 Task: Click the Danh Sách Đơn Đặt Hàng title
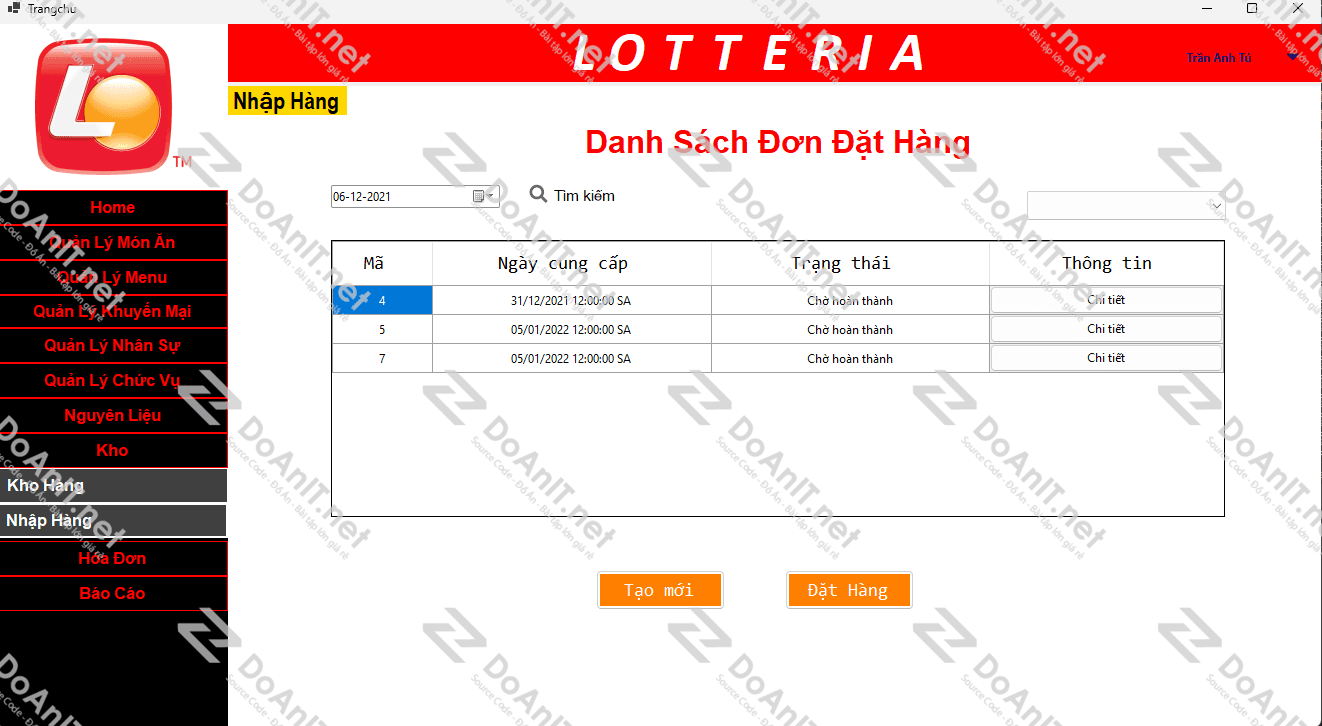(x=778, y=142)
